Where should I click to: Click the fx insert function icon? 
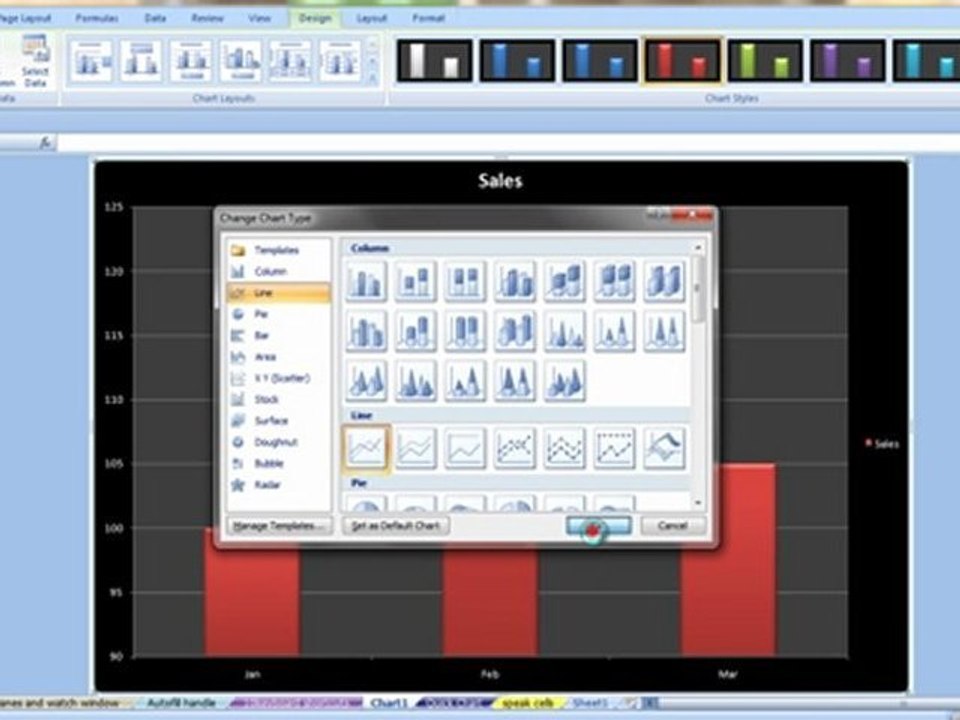click(45, 143)
